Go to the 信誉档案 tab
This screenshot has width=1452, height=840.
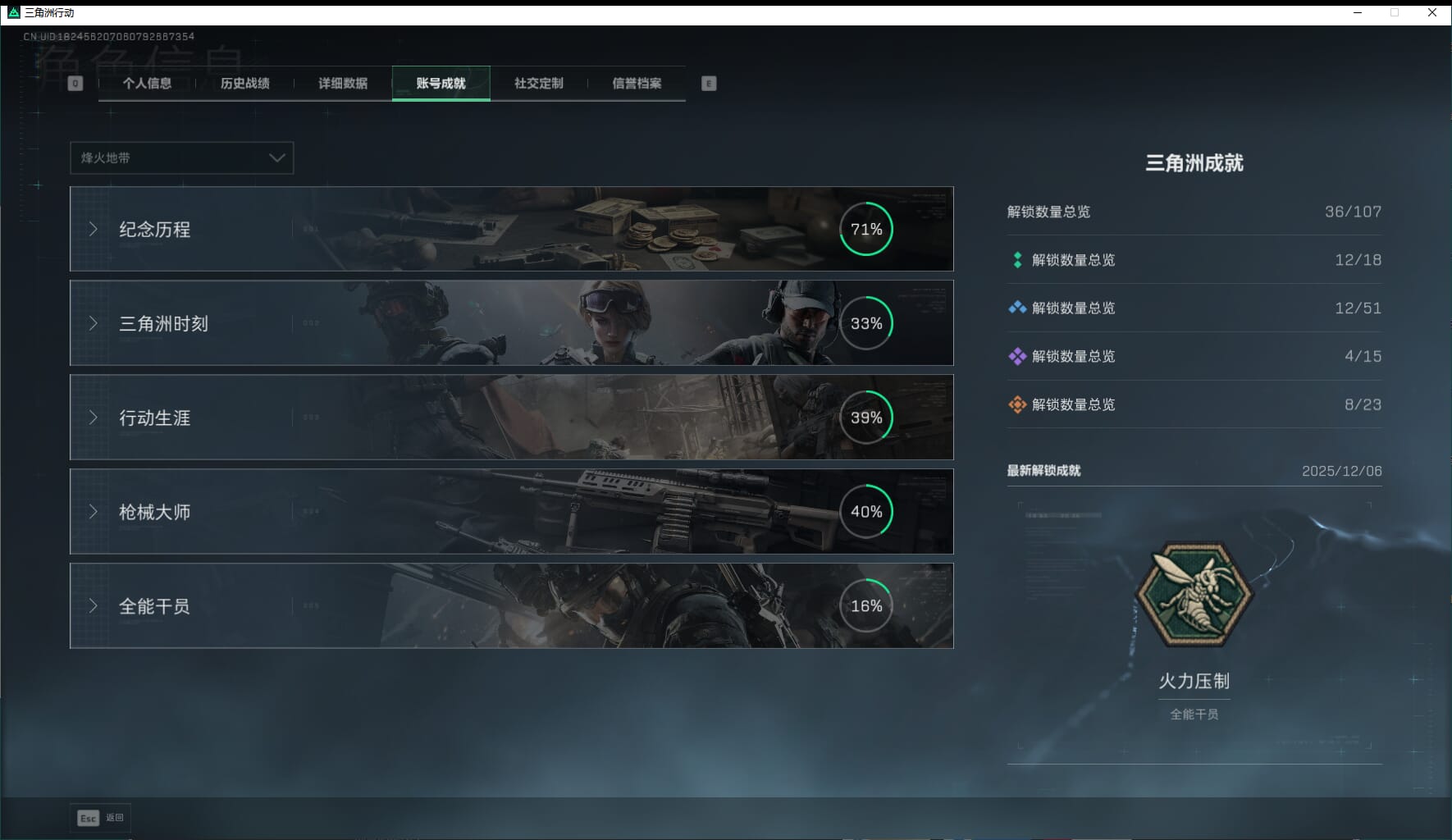pyautogui.click(x=637, y=83)
